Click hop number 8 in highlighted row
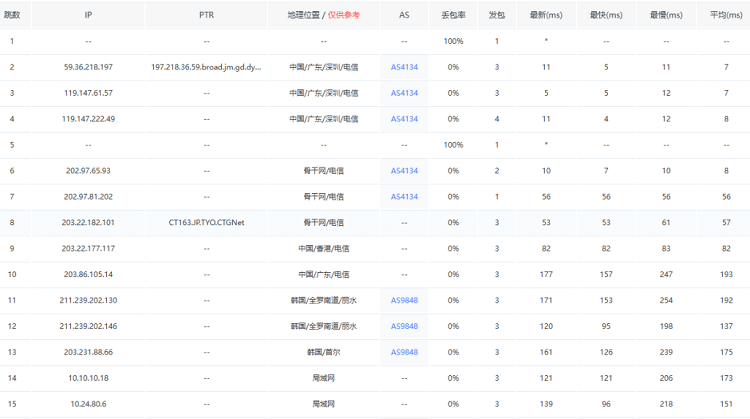The width and height of the screenshot is (750, 419). [12, 222]
